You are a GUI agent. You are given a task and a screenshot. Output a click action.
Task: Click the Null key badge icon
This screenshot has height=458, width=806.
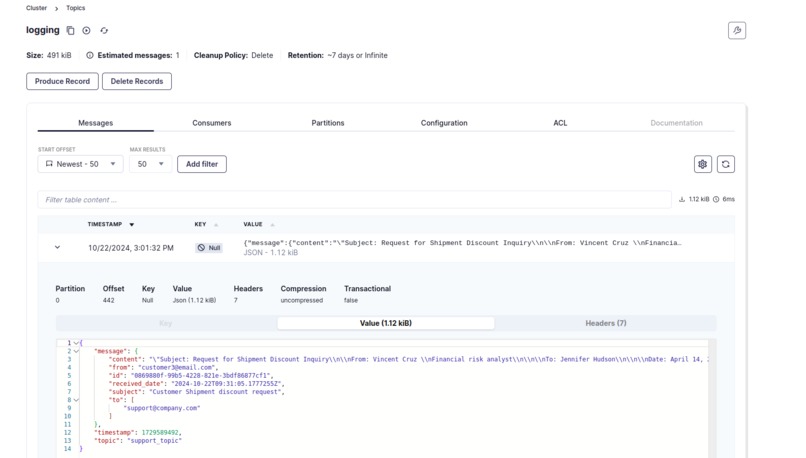point(201,248)
